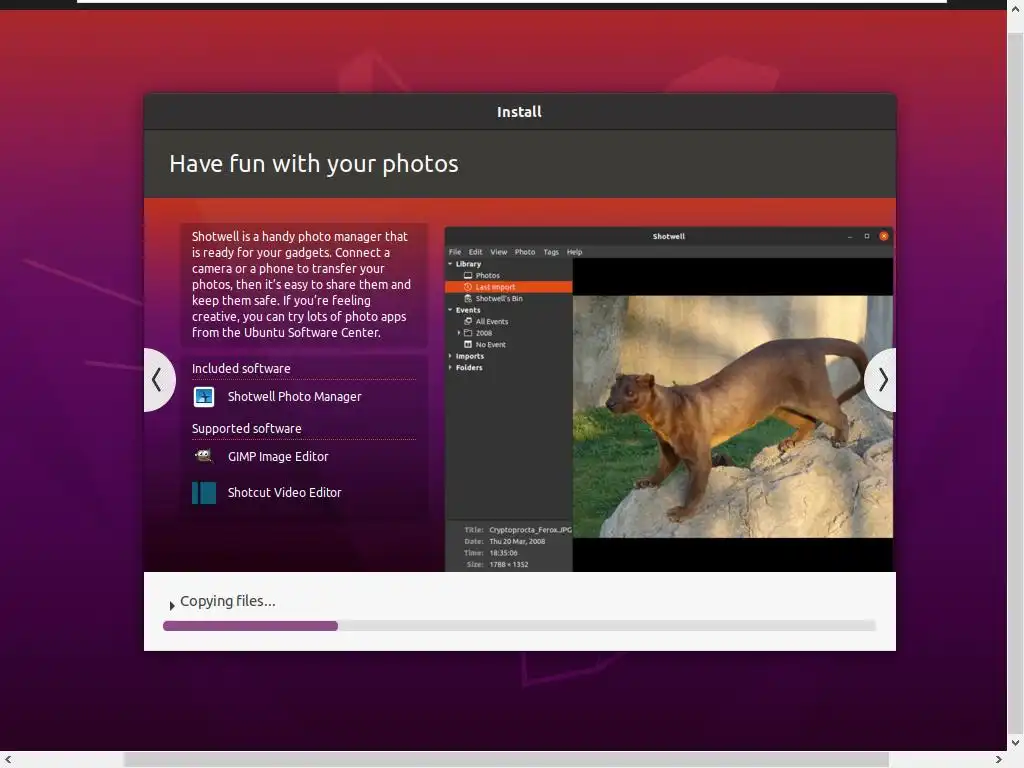
Task: Click the fossa photo preview
Action: coord(733,417)
